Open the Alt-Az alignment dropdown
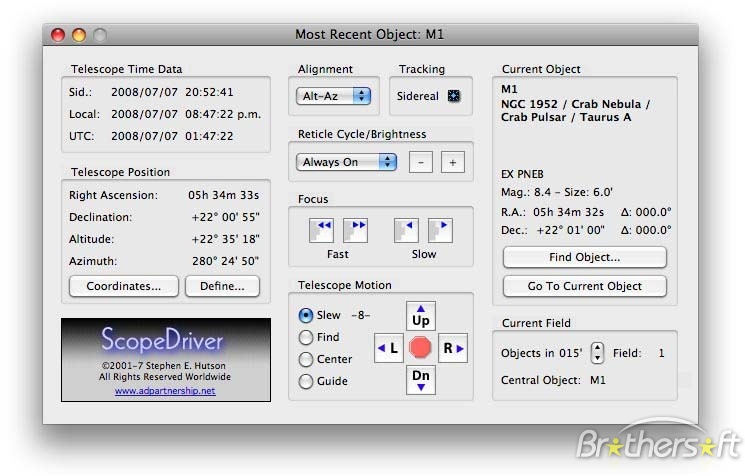This screenshot has height=476, width=745. click(x=333, y=96)
